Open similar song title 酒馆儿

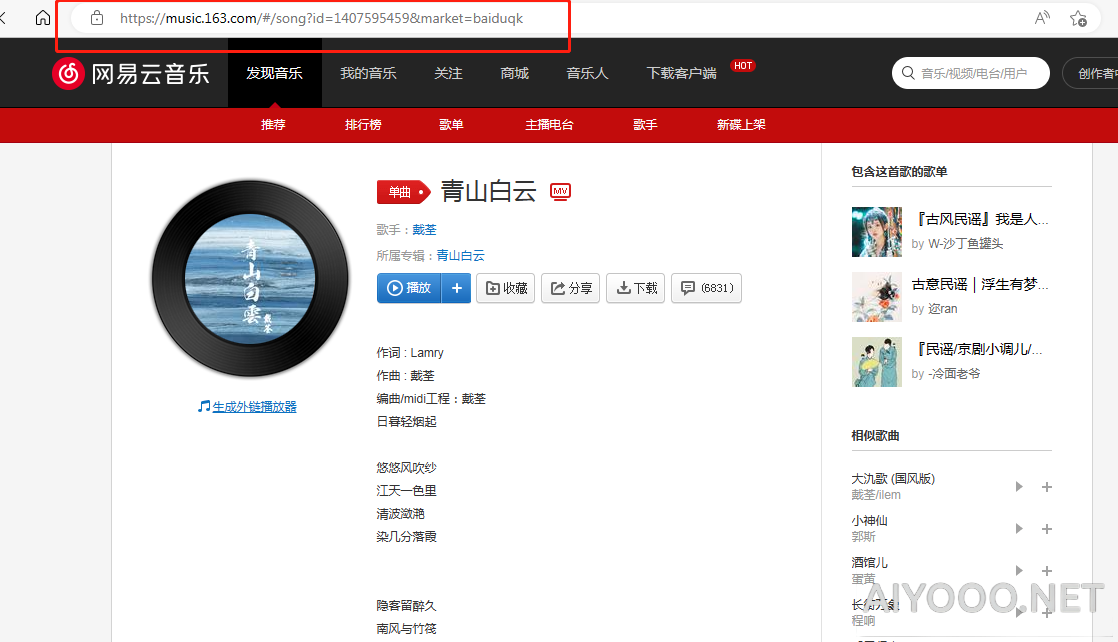[870, 563]
